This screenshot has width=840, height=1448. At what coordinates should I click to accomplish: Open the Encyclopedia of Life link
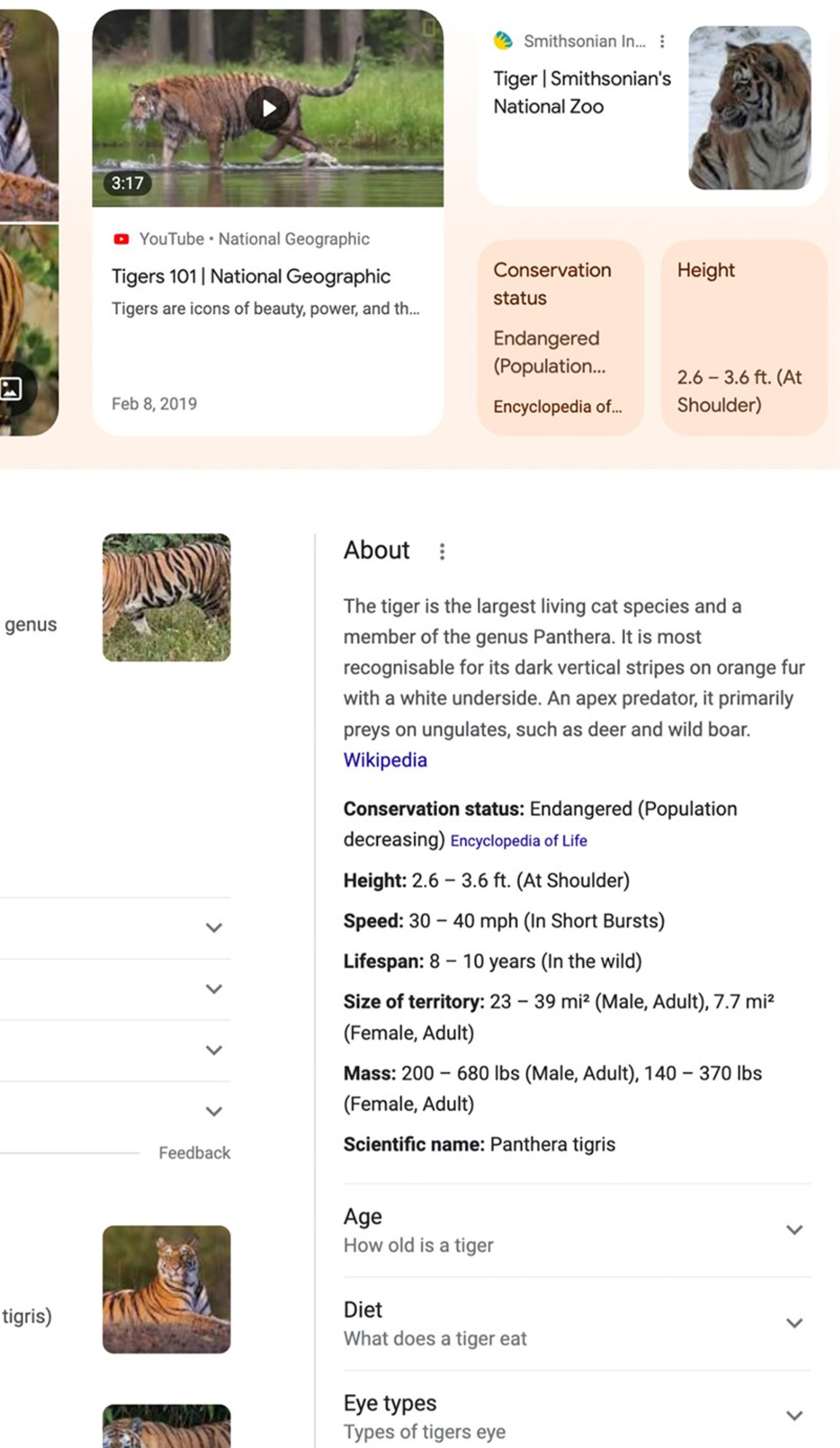tap(518, 841)
